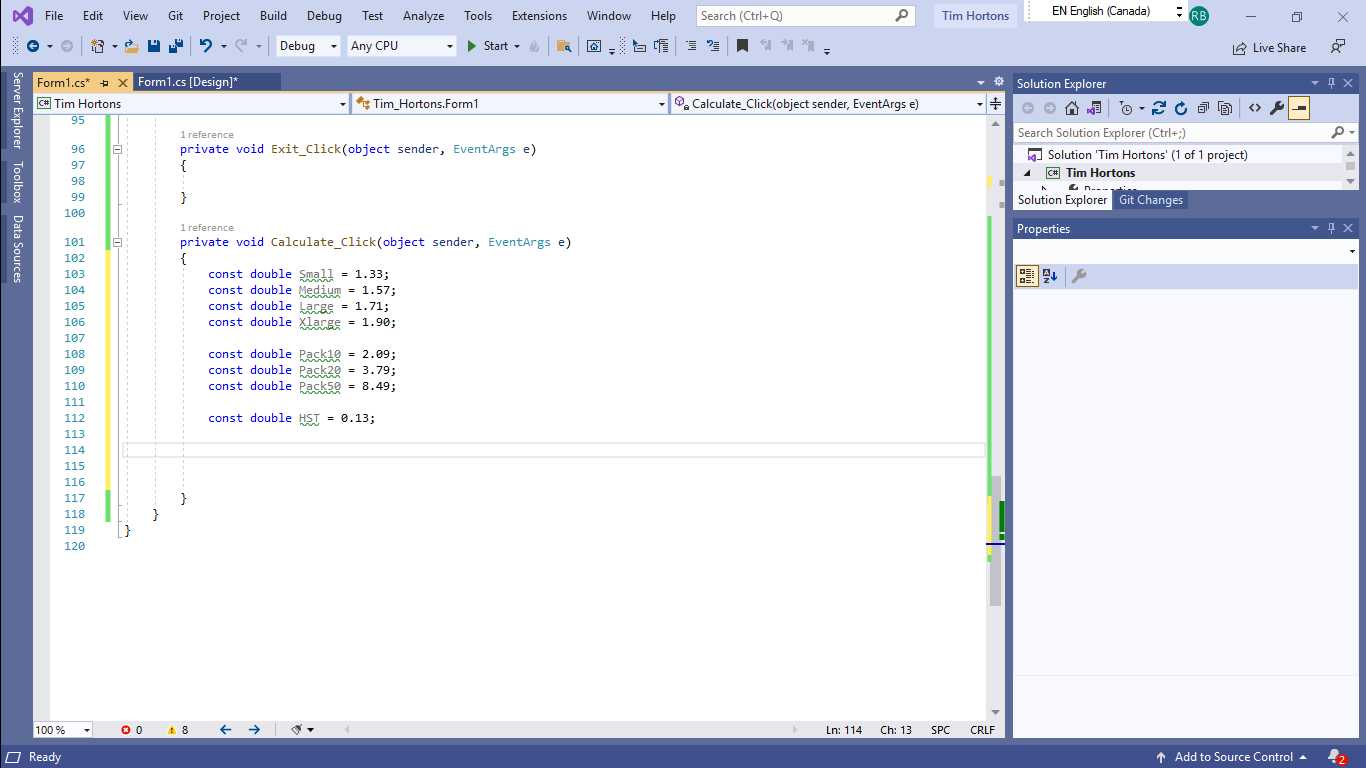The height and width of the screenshot is (768, 1366).
Task: Open the Any CPU platform dropdown
Action: 401,46
